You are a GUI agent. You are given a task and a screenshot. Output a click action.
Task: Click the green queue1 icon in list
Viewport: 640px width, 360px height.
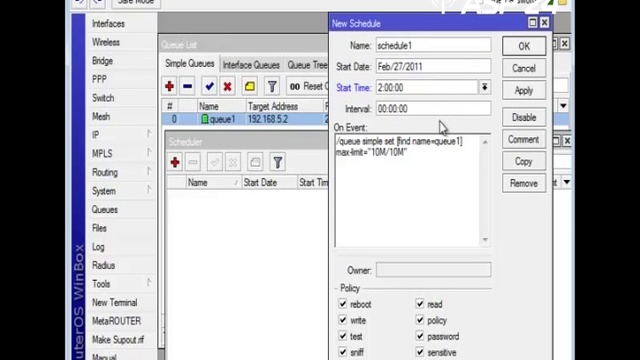204,119
